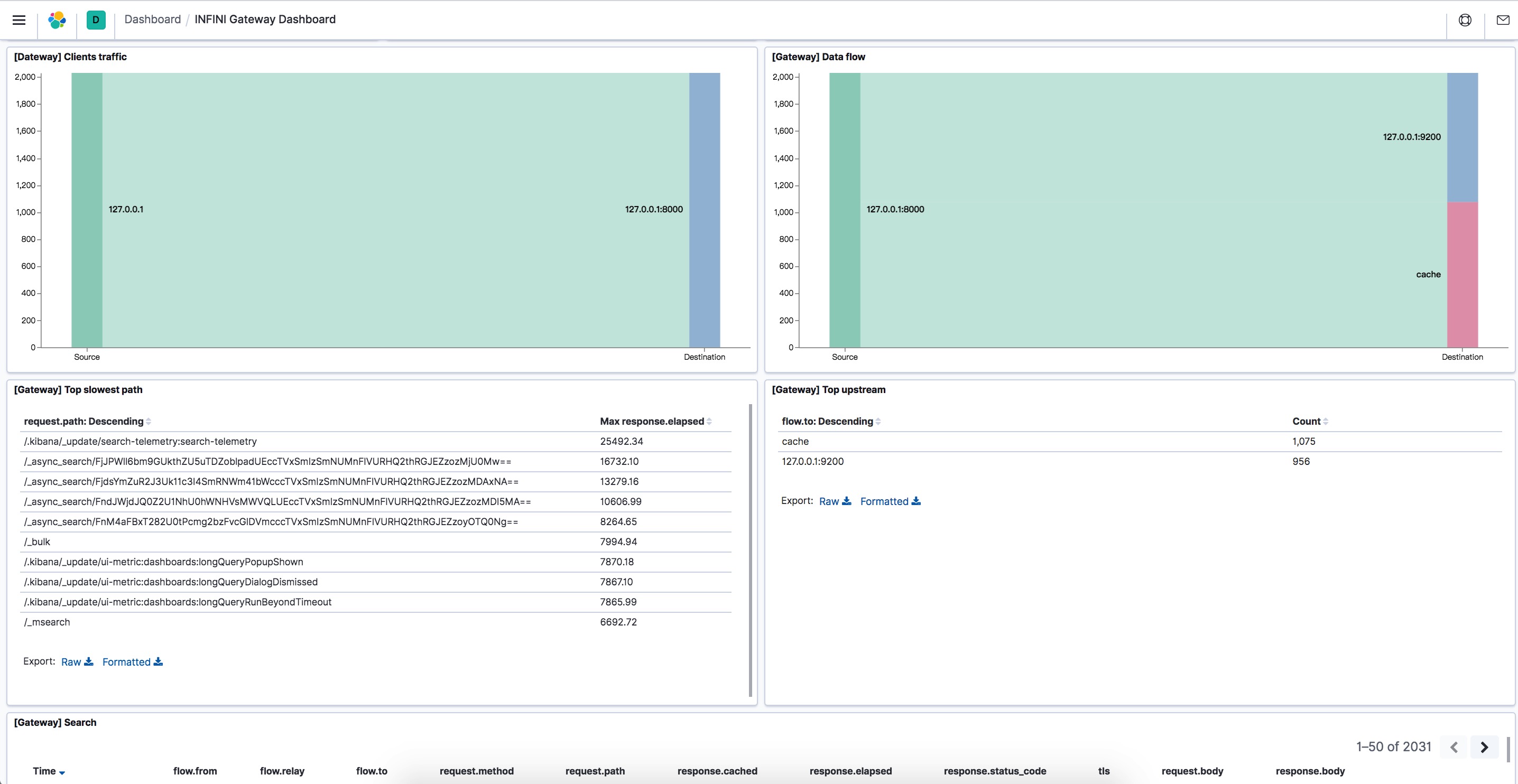Select the pink cache segment in Data flow
Image resolution: width=1518 pixels, height=784 pixels.
tap(1462, 275)
